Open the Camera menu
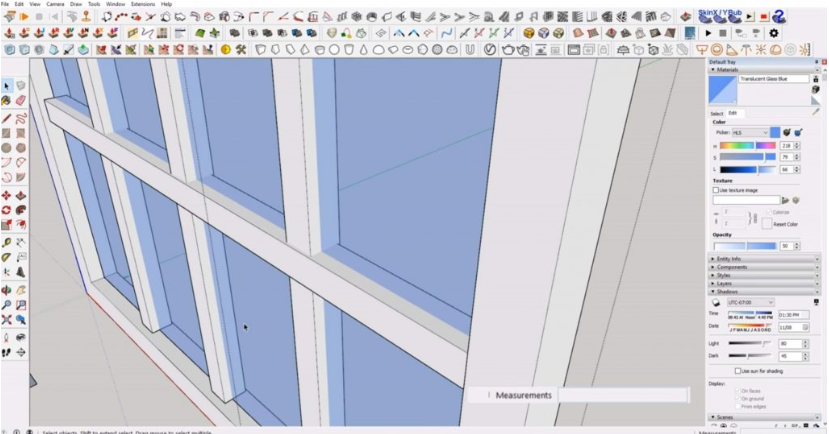The height and width of the screenshot is (434, 829). pyautogui.click(x=55, y=4)
